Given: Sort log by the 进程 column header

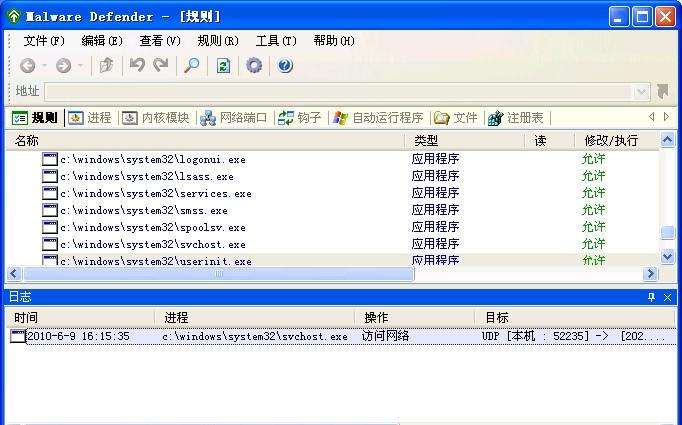Looking at the screenshot, I should (x=255, y=318).
